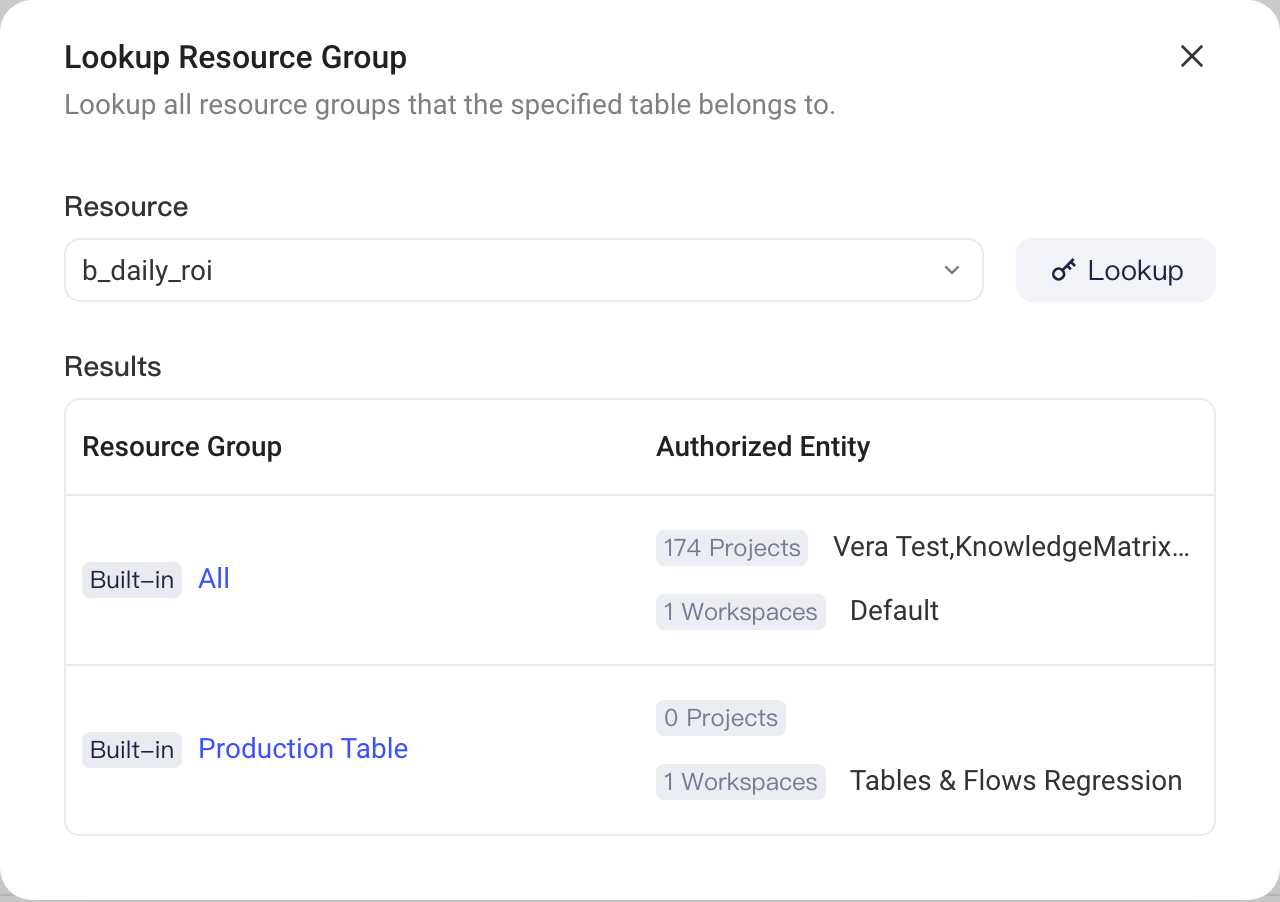This screenshot has height=902, width=1280.
Task: Click 1 Workspaces badge in All row
Action: (x=741, y=612)
